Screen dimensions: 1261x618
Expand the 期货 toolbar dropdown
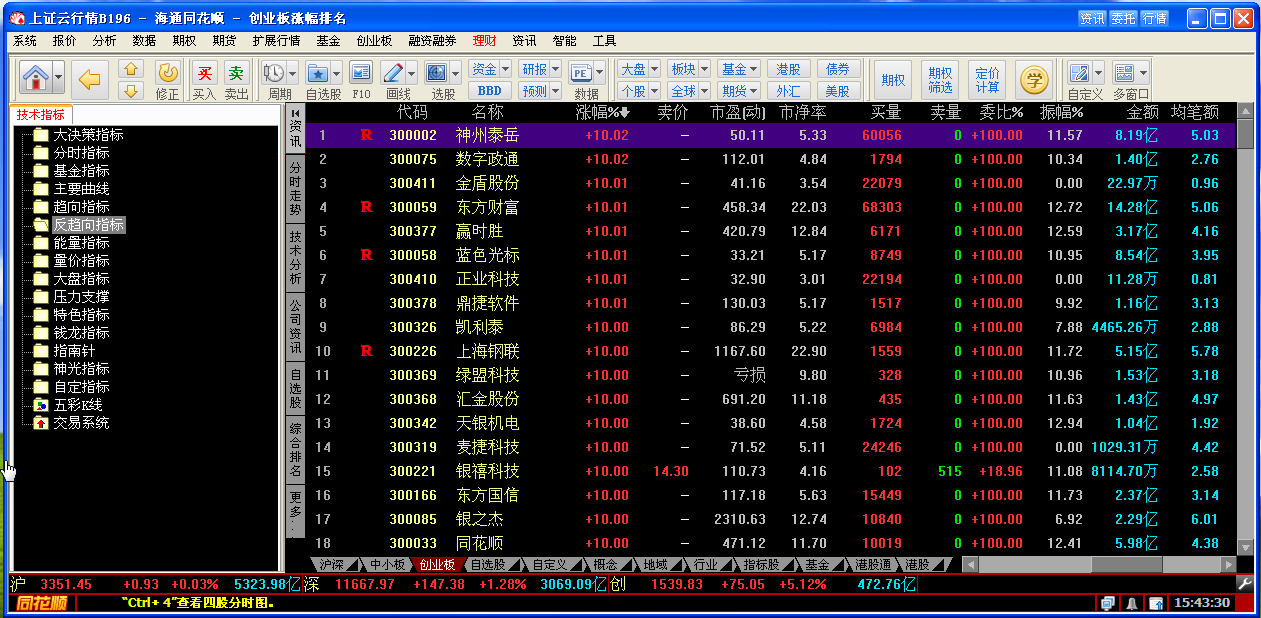tap(755, 91)
